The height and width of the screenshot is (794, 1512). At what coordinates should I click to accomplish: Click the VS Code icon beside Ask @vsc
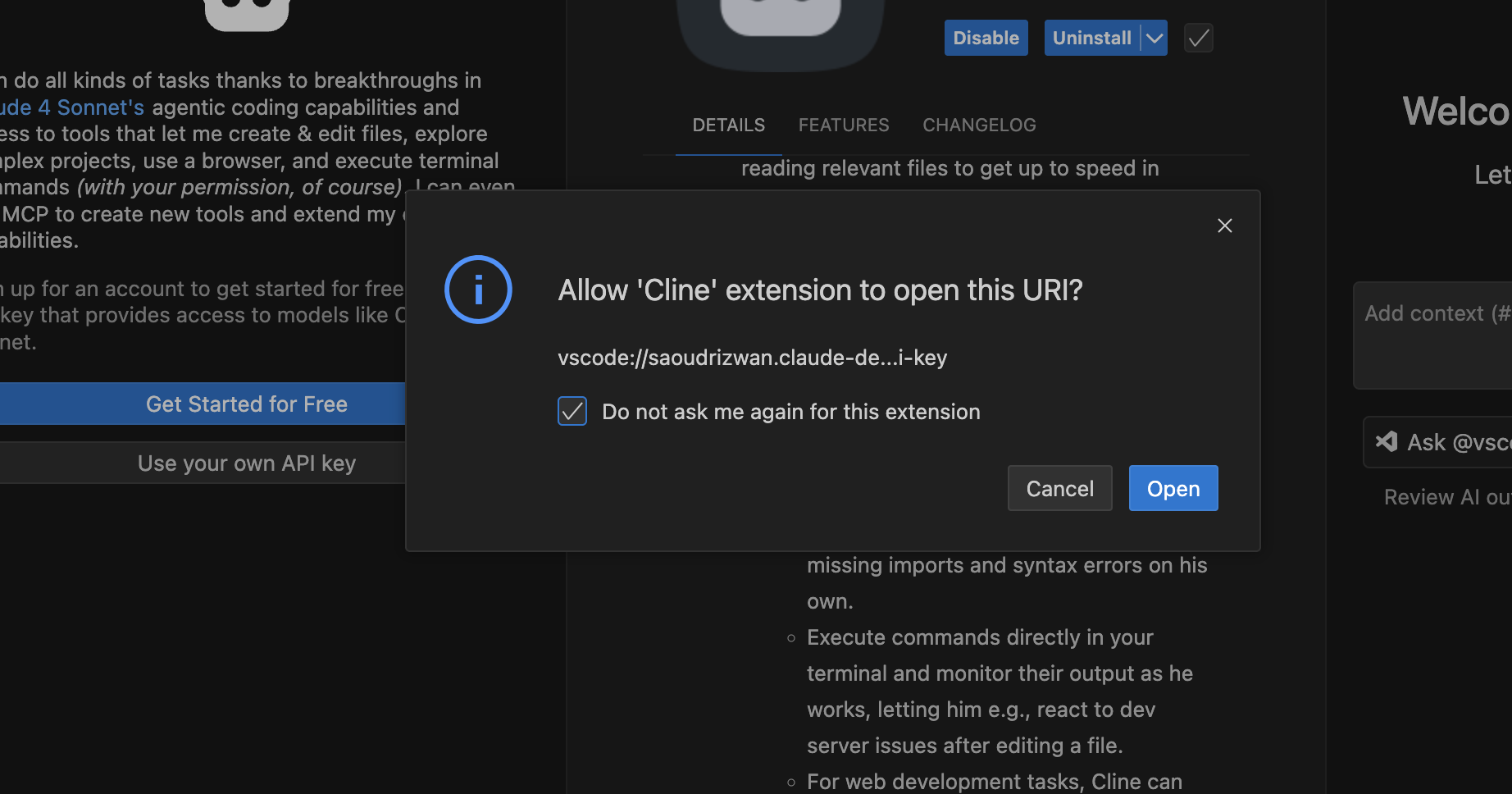coord(1387,441)
